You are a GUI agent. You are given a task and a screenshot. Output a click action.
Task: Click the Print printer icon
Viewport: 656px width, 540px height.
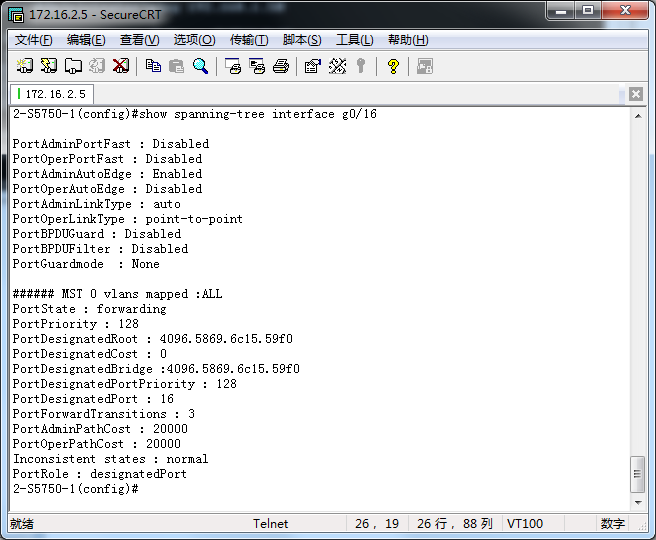[x=281, y=66]
